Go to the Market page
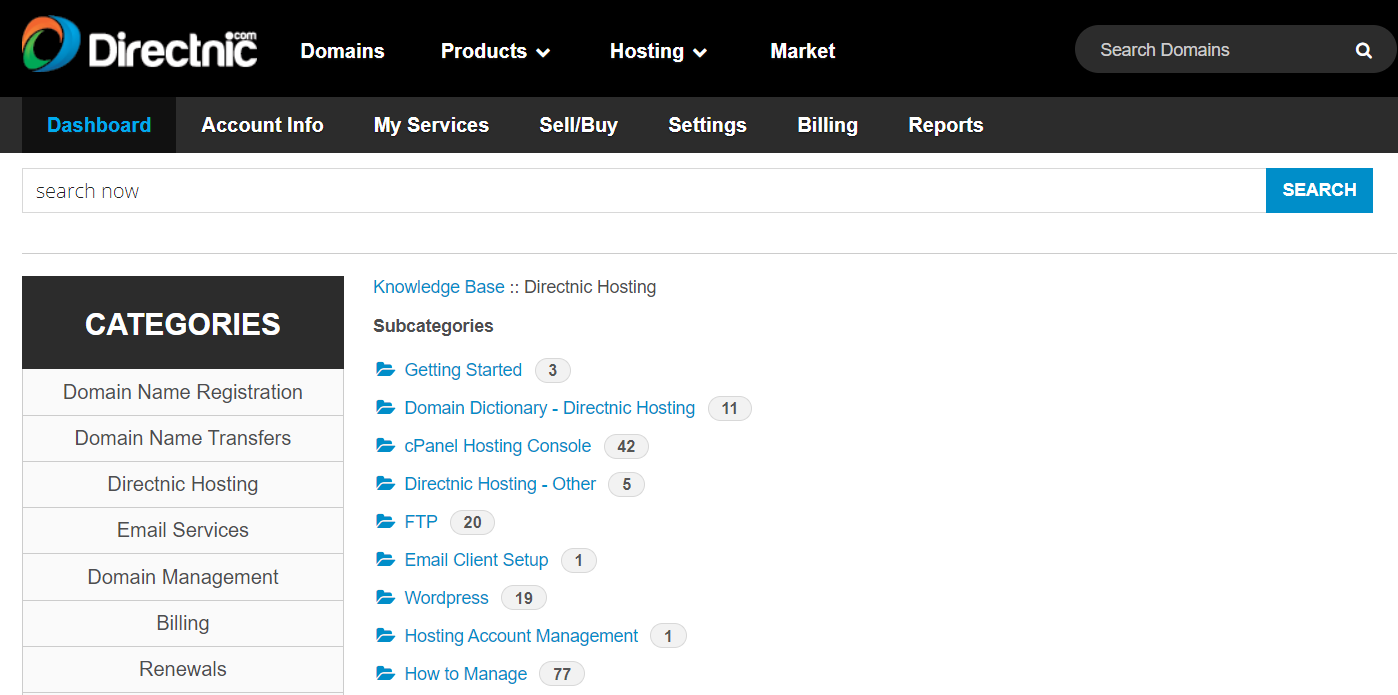Viewport: 1398px width, 695px height. coord(803,51)
